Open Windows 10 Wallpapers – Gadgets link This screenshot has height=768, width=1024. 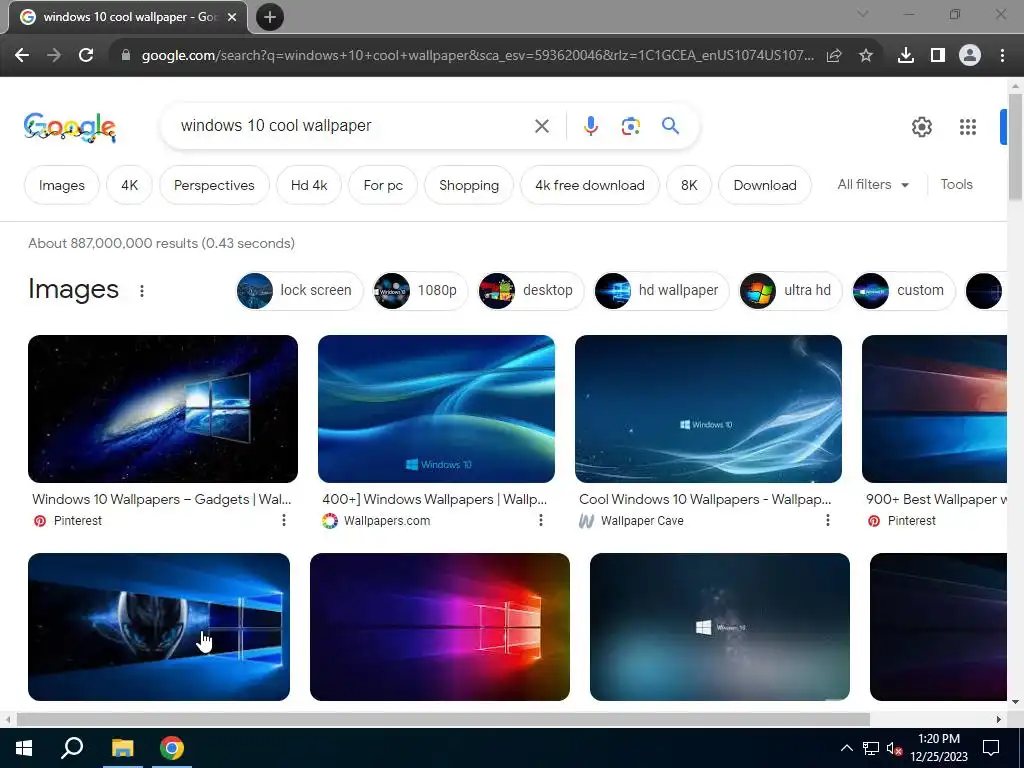(x=162, y=500)
